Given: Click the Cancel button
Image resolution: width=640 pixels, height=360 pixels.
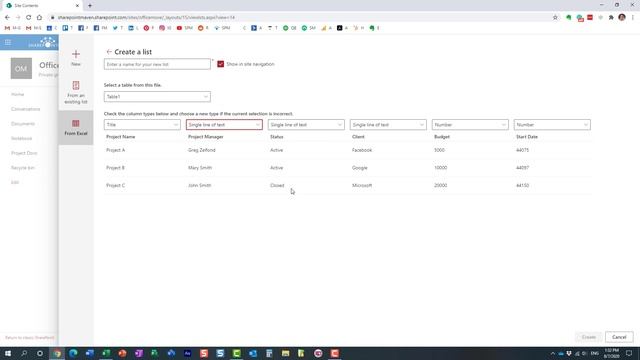Looking at the screenshot, I should tap(619, 337).
